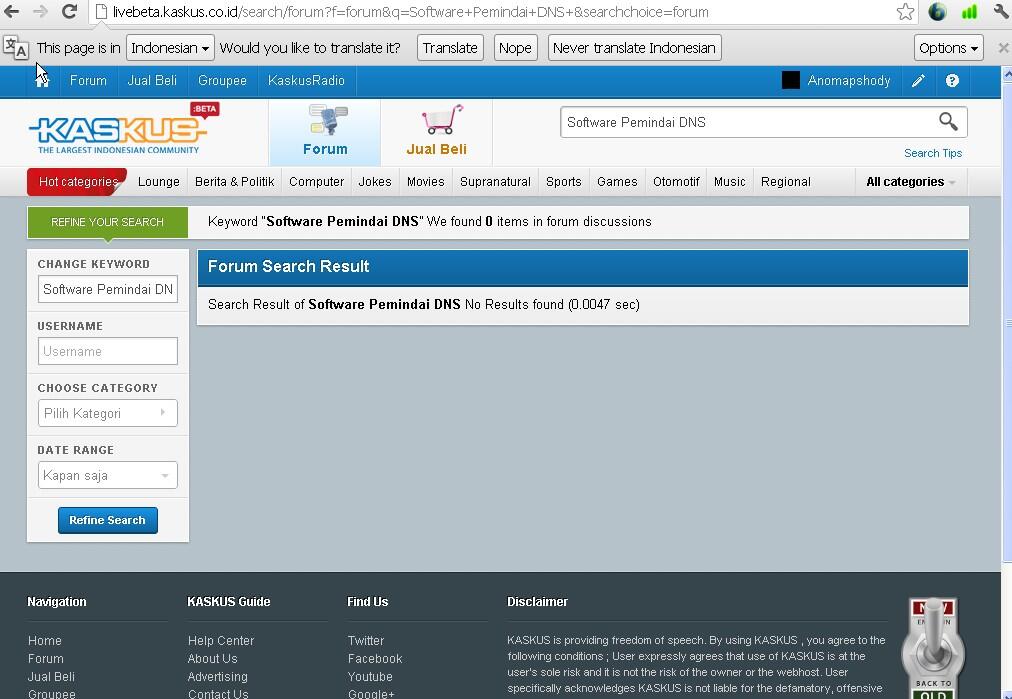Image resolution: width=1012 pixels, height=699 pixels.
Task: Open the Help Center link
Action: (x=221, y=640)
